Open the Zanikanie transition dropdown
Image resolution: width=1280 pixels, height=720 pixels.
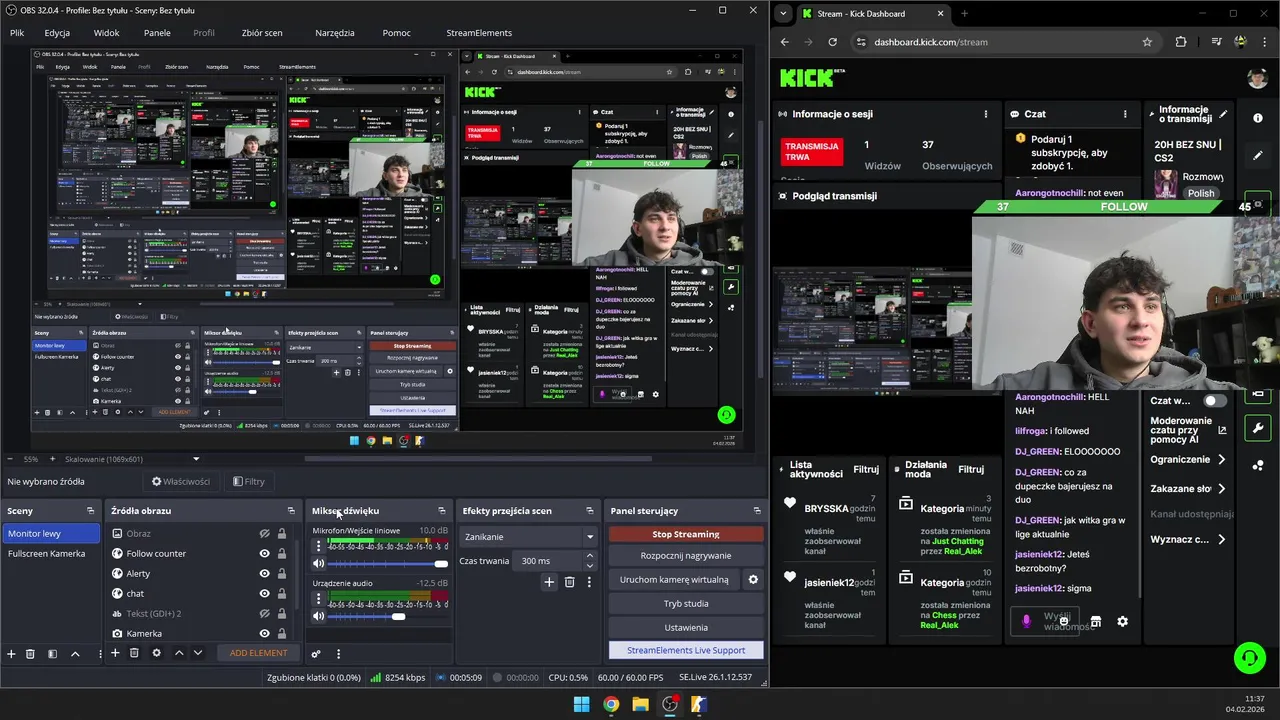tap(528, 537)
